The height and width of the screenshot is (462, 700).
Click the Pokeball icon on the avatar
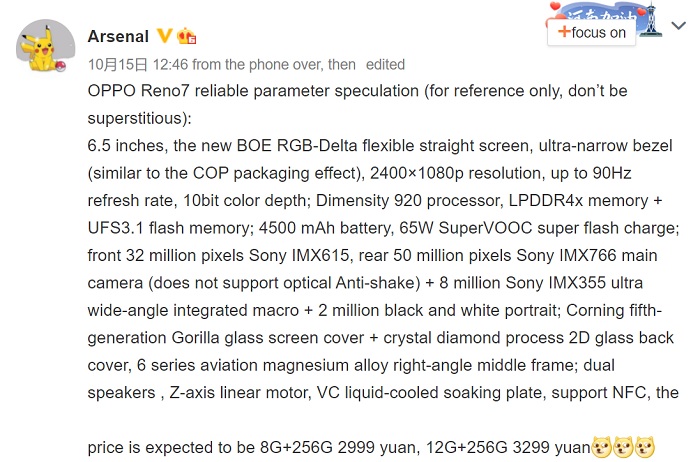click(61, 67)
